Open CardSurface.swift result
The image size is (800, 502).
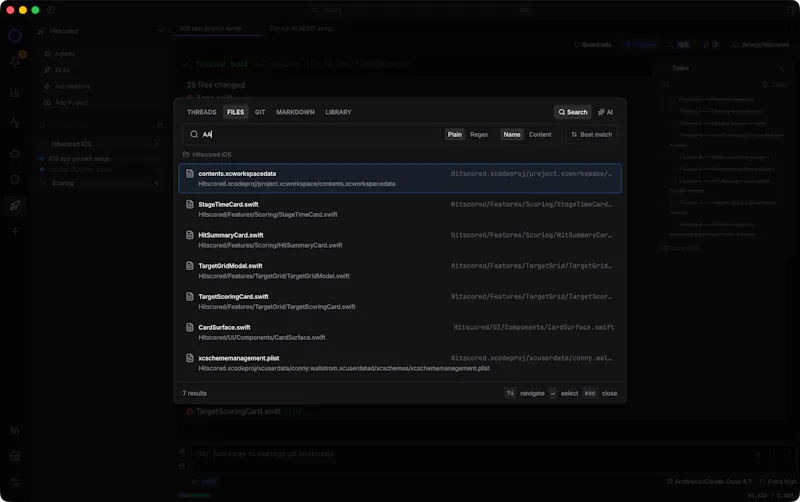click(x=400, y=332)
